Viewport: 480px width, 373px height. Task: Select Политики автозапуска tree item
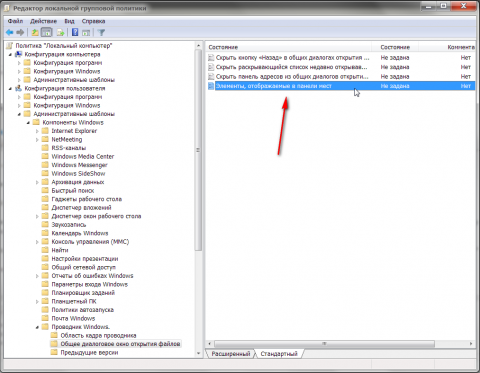point(82,310)
